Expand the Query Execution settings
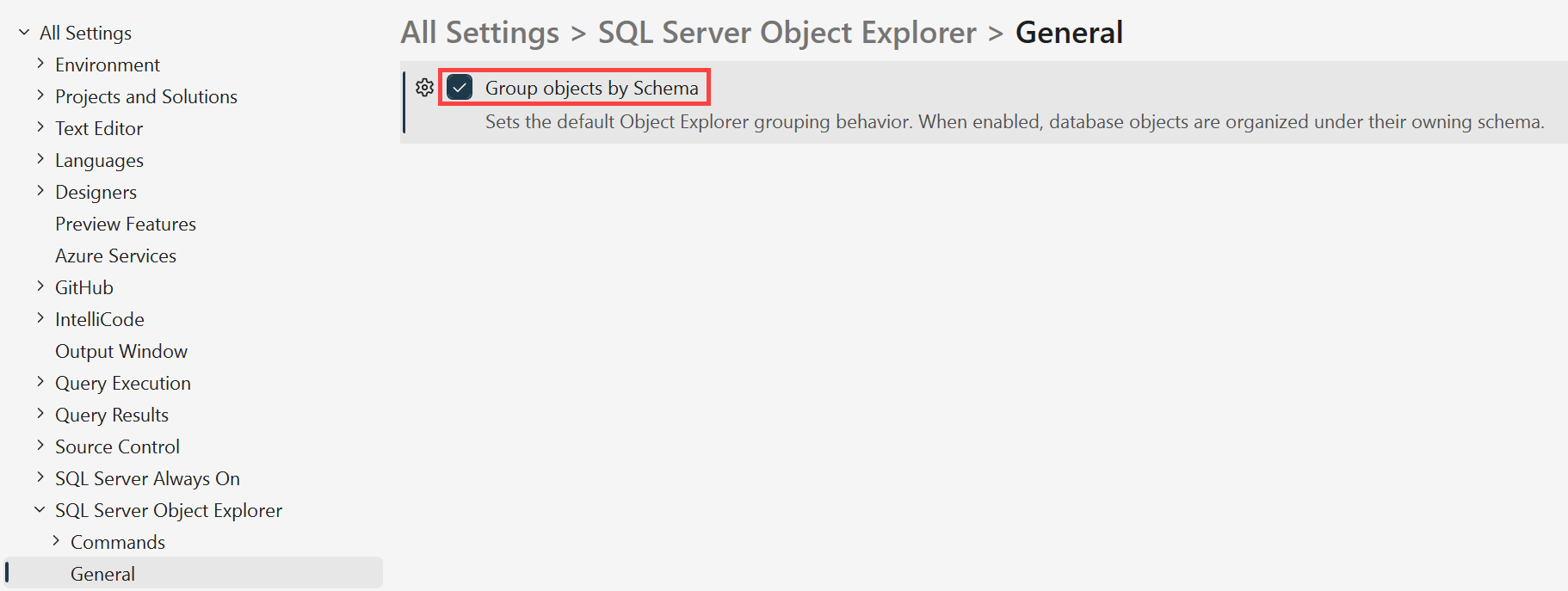Viewport: 1568px width, 591px height. coord(40,382)
